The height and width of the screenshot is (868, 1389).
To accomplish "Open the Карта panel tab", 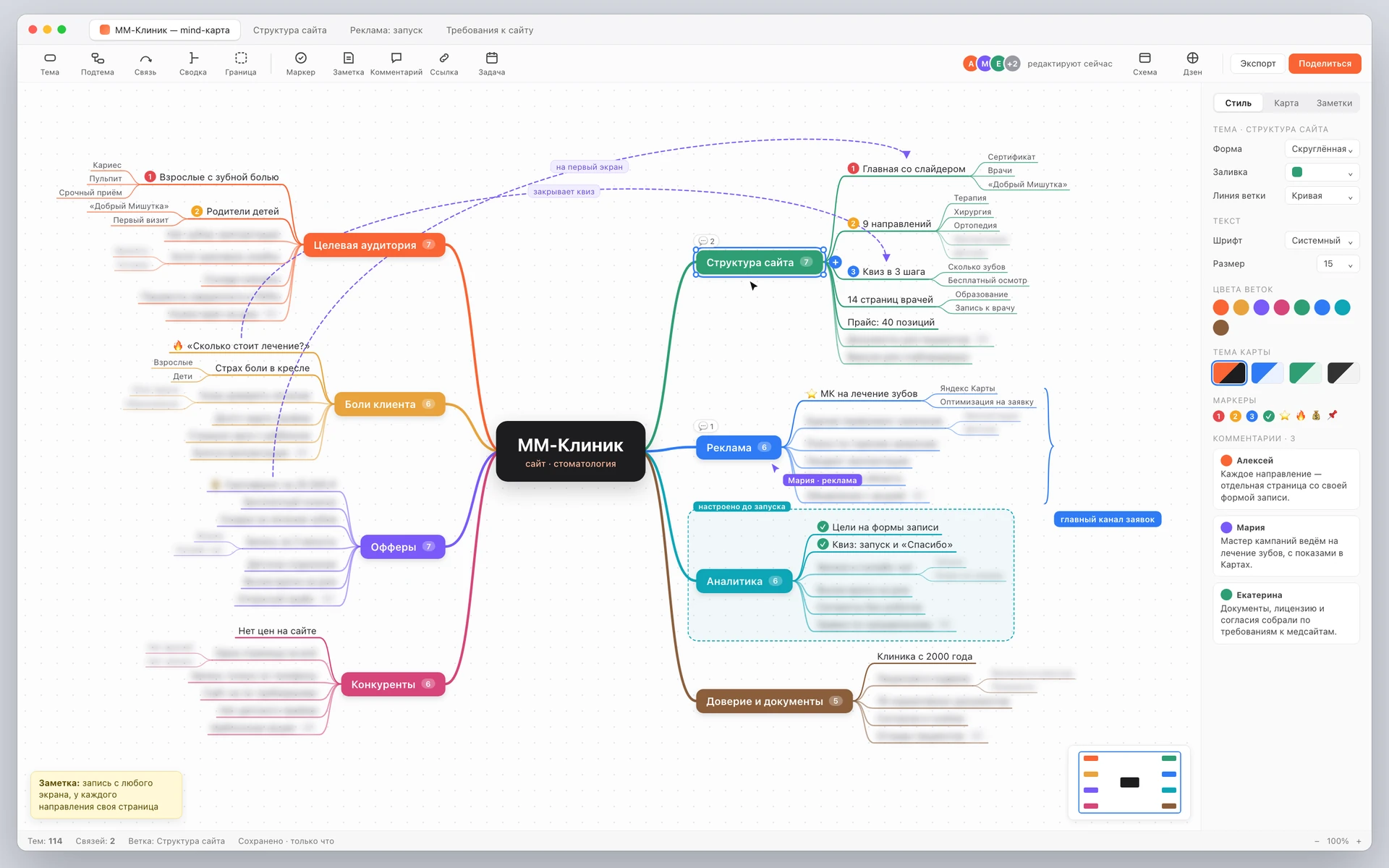I will tap(1286, 103).
